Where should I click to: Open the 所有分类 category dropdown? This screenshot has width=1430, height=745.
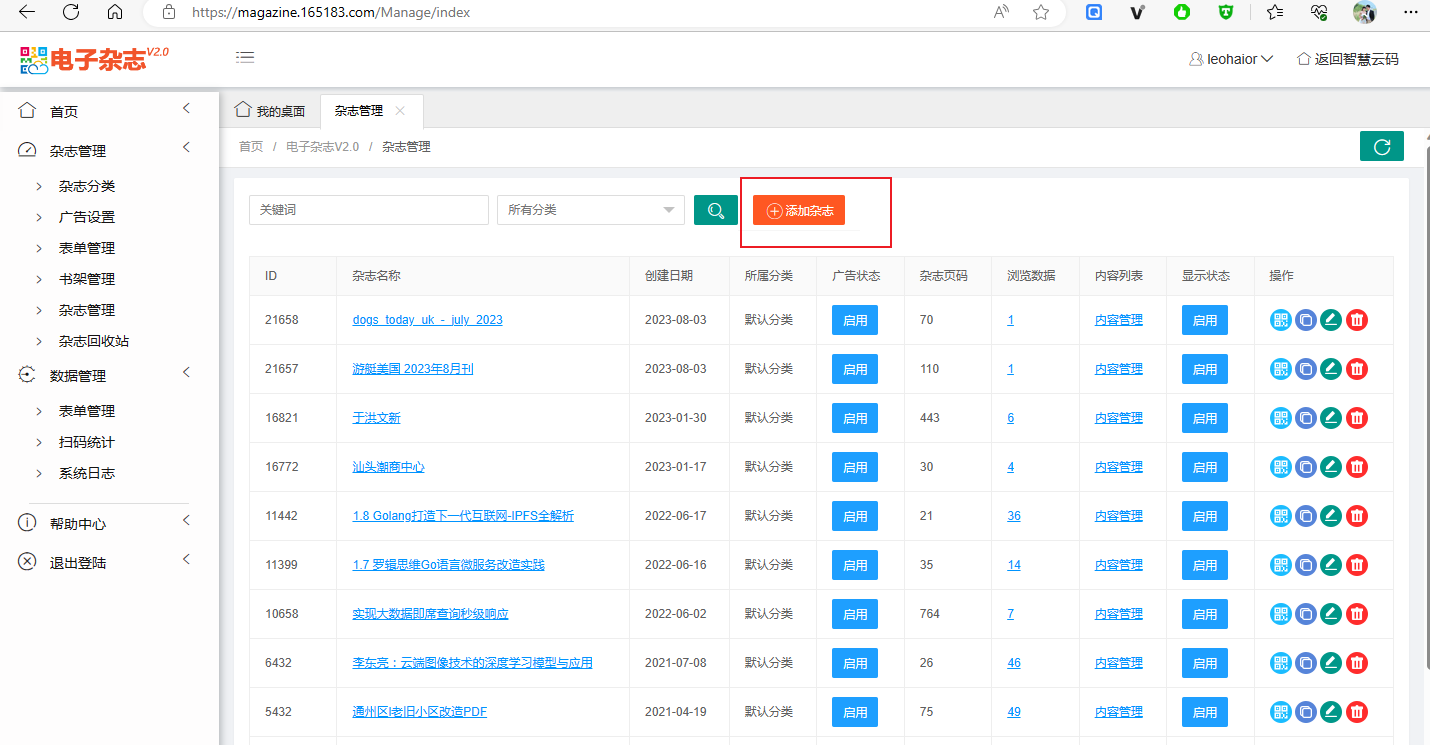pos(590,210)
